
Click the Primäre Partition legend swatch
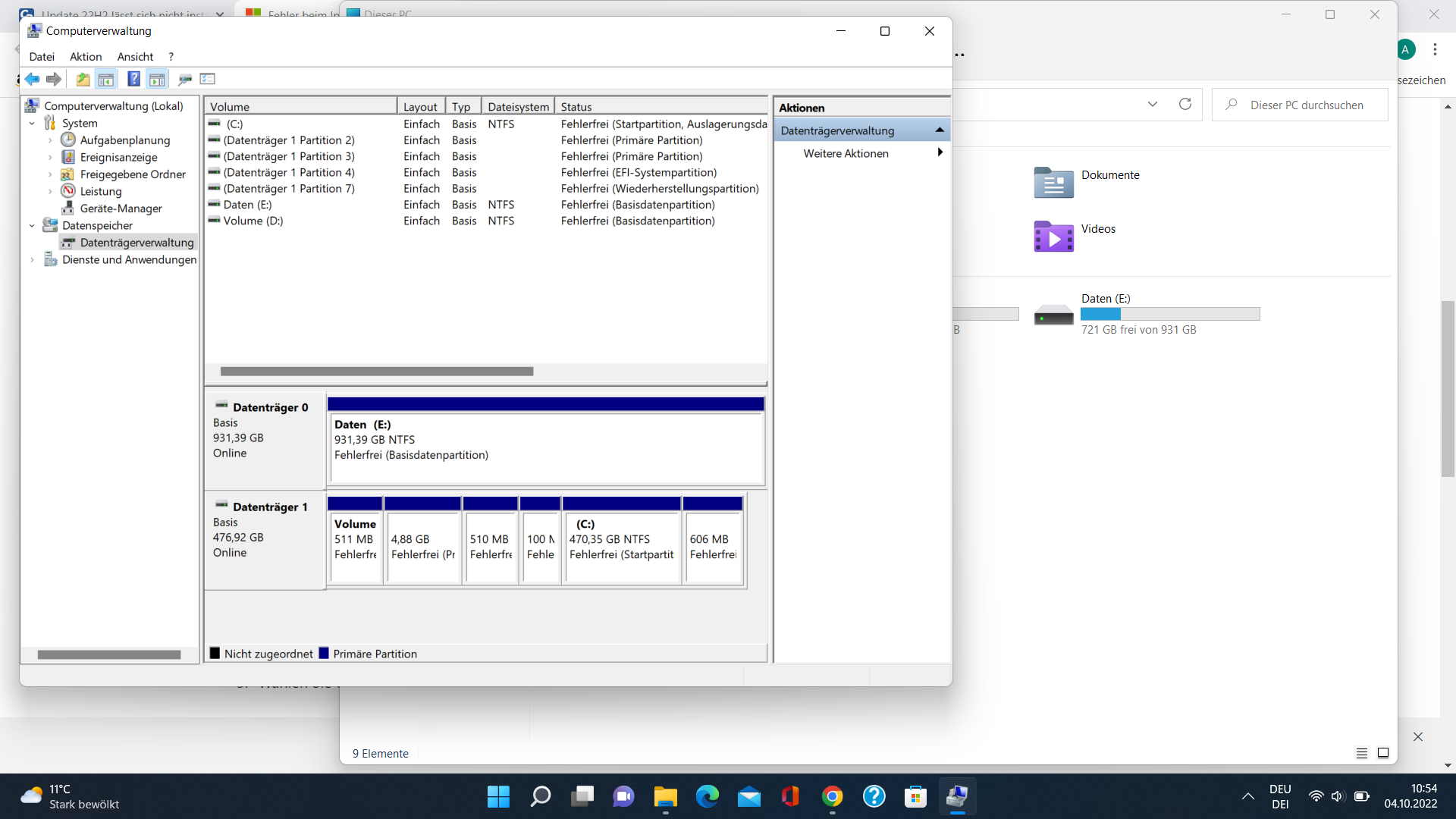pyautogui.click(x=324, y=654)
